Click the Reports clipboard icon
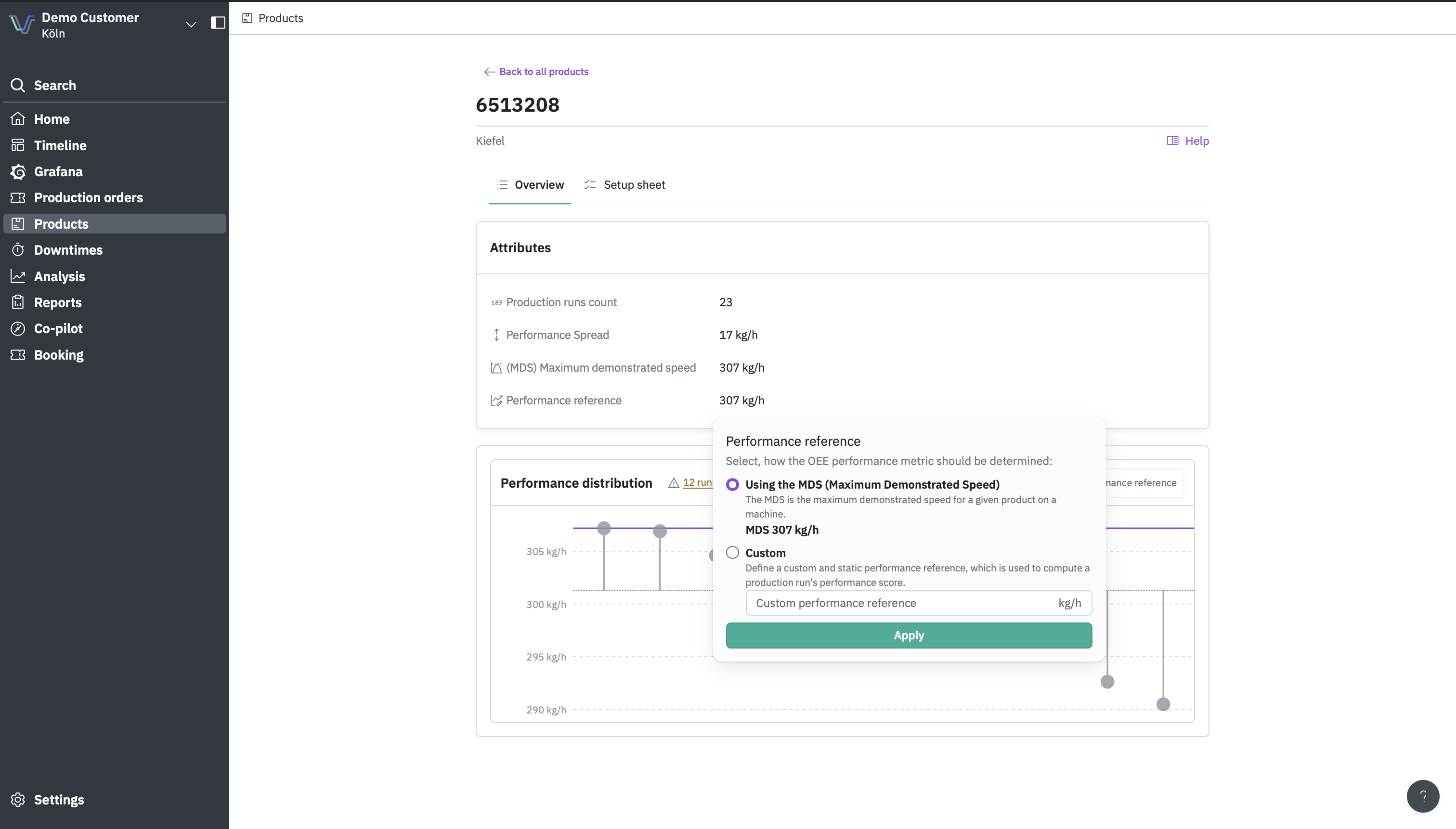 coord(18,302)
